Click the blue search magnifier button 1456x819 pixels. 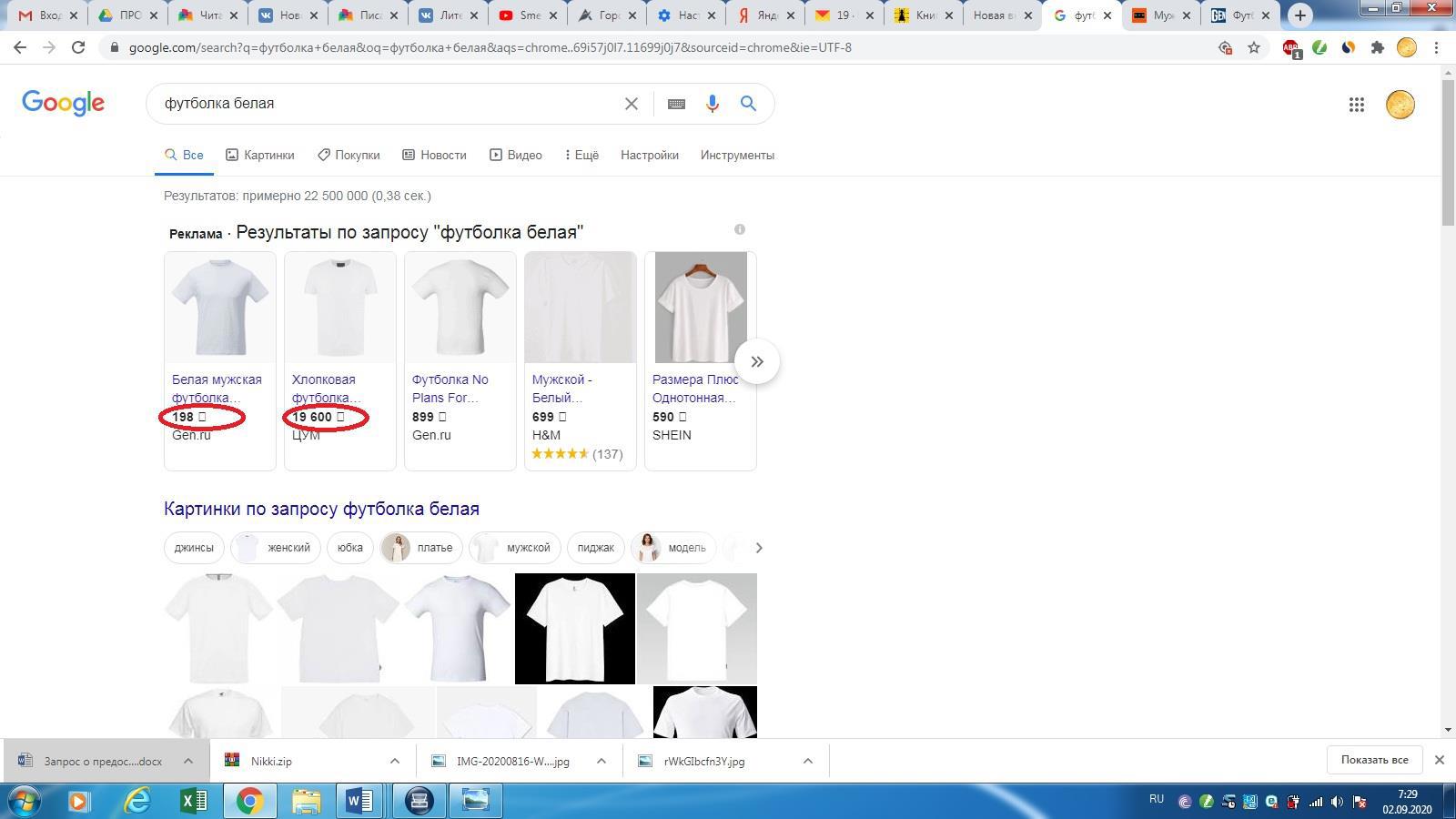click(748, 104)
